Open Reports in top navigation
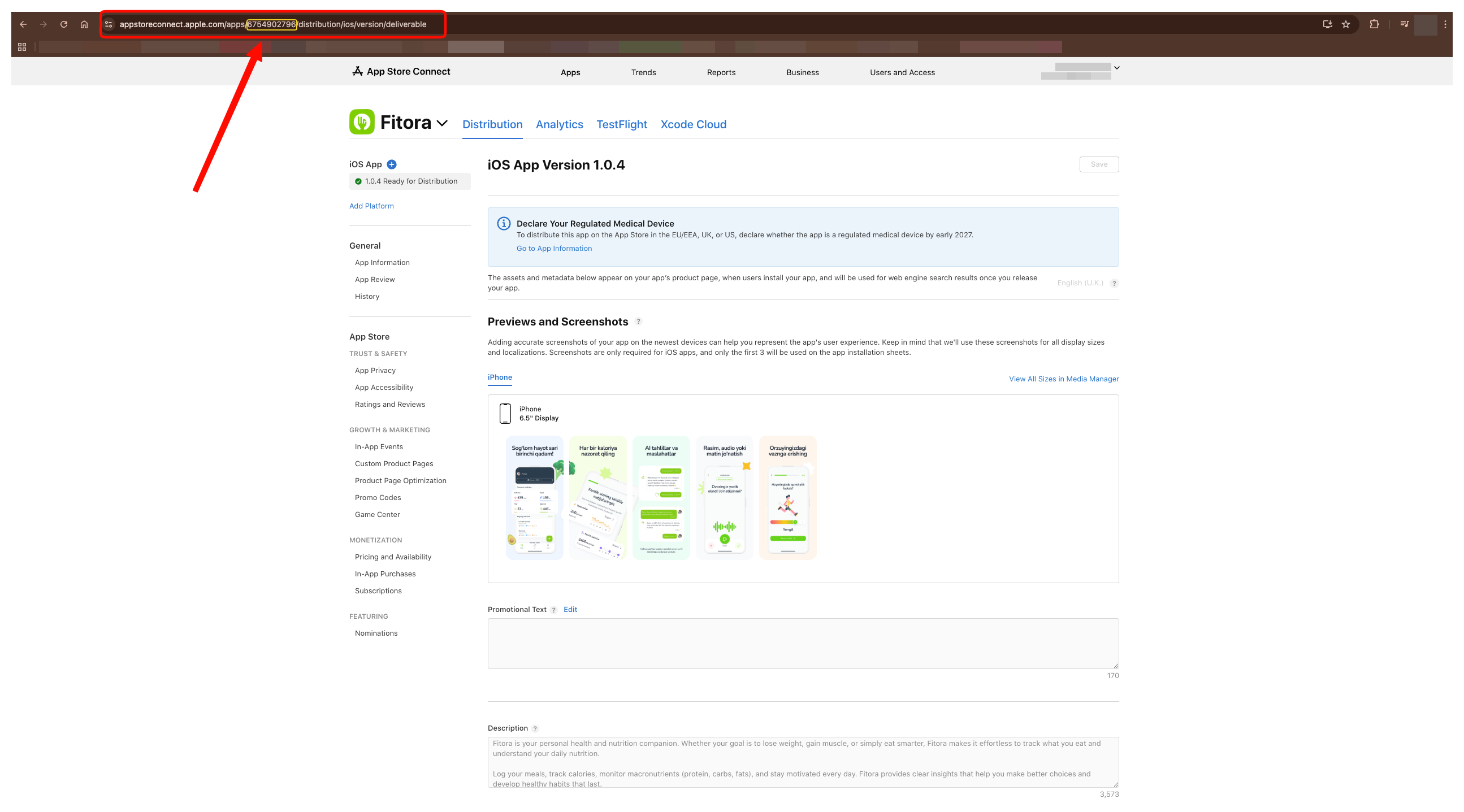This screenshot has height=812, width=1464. pos(721,73)
